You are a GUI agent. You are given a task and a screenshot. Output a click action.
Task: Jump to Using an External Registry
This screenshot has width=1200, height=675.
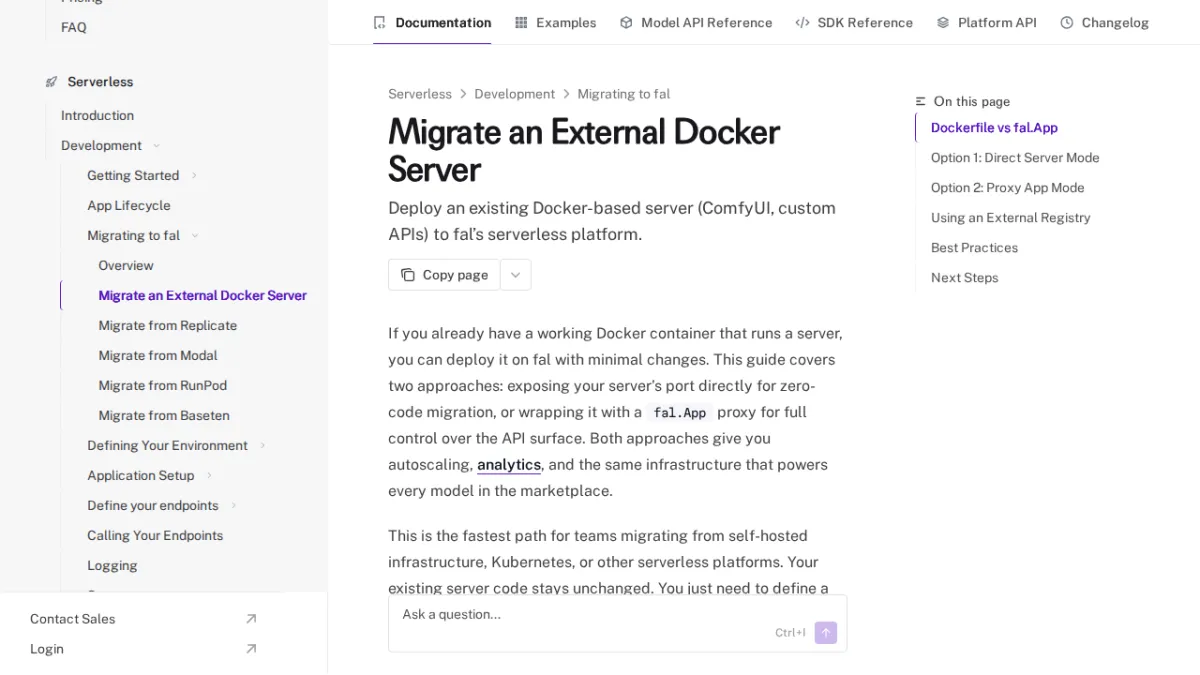(1010, 218)
